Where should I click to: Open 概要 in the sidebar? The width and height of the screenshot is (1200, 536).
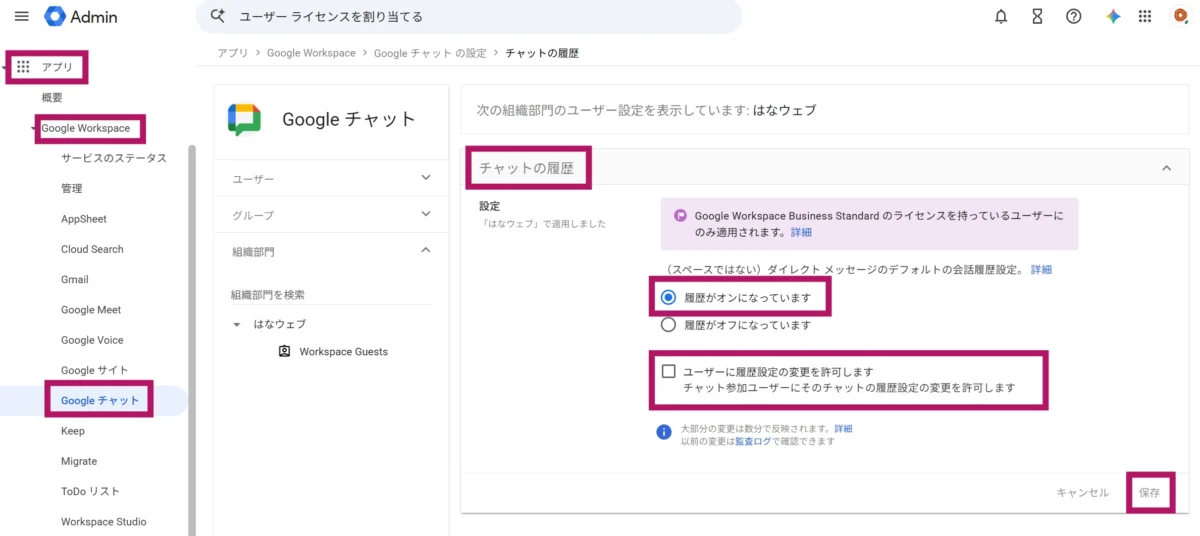click(52, 98)
